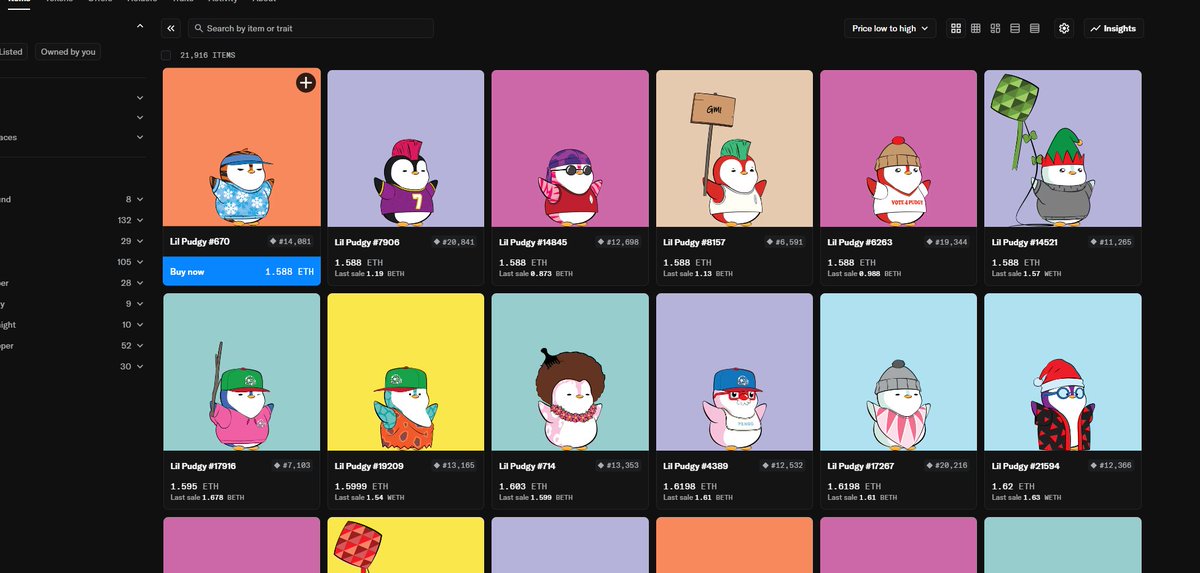The height and width of the screenshot is (573, 1200).
Task: Click rarity rank badge #19,344
Action: tap(947, 242)
